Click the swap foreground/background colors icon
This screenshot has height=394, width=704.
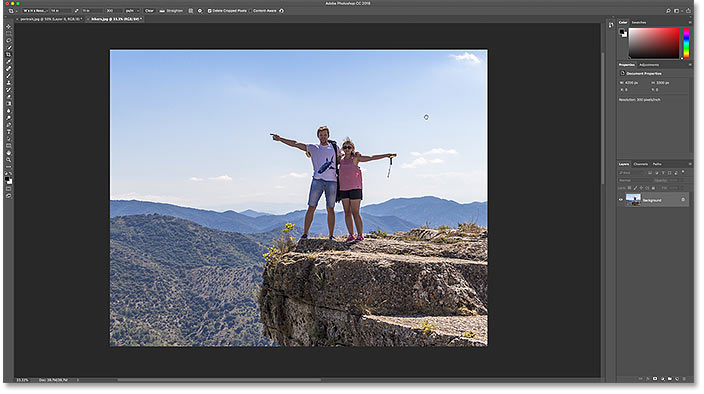coord(11,173)
